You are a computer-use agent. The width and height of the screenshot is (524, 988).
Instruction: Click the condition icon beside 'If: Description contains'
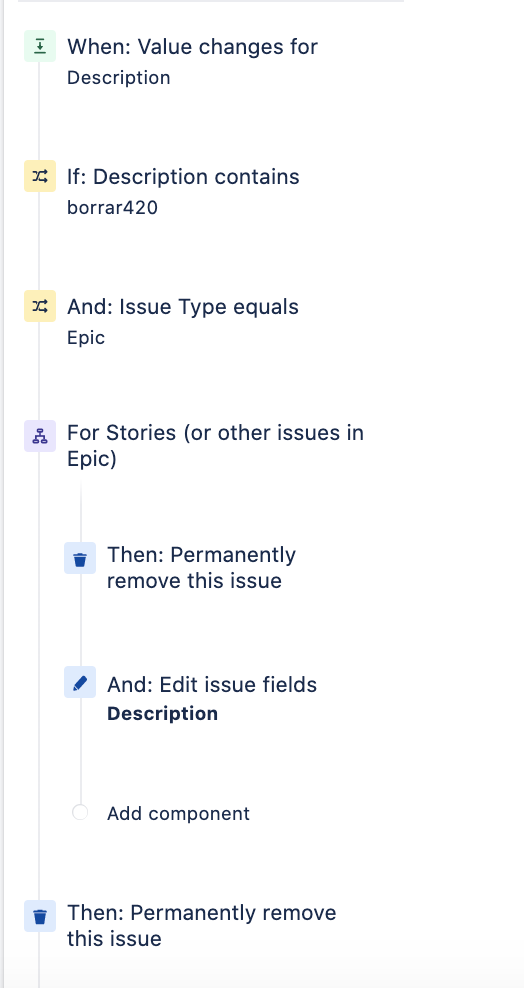[x=40, y=176]
